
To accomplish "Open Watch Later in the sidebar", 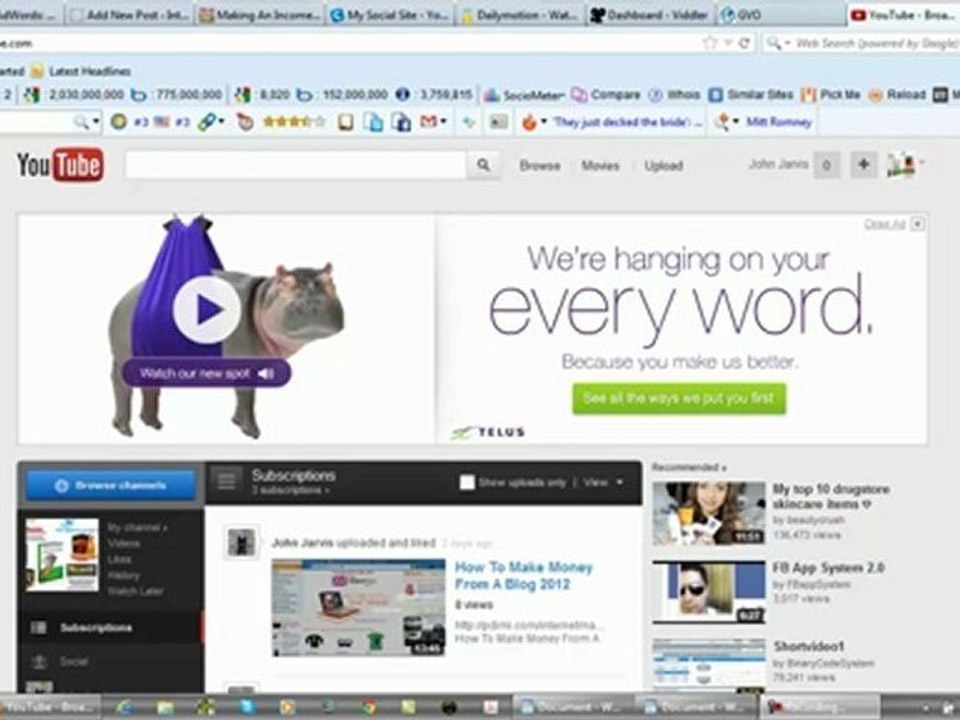I will 135,591.
